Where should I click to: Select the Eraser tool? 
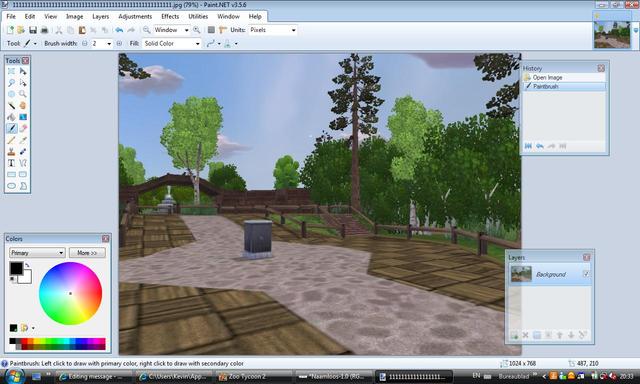tap(23, 129)
